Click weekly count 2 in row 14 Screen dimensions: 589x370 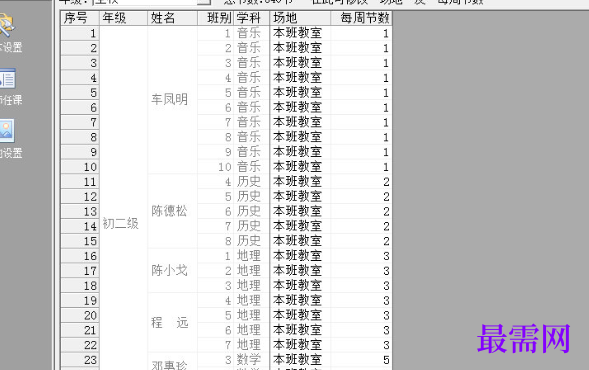tap(361, 226)
